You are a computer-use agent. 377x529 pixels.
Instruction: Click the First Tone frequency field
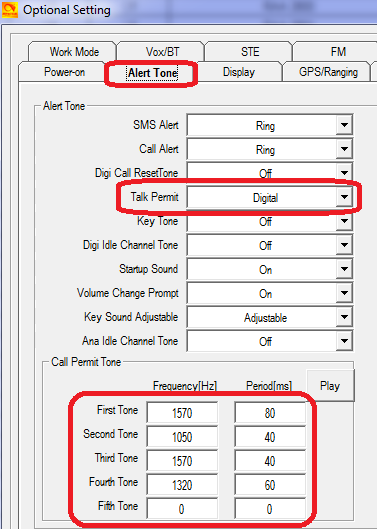pos(182,412)
